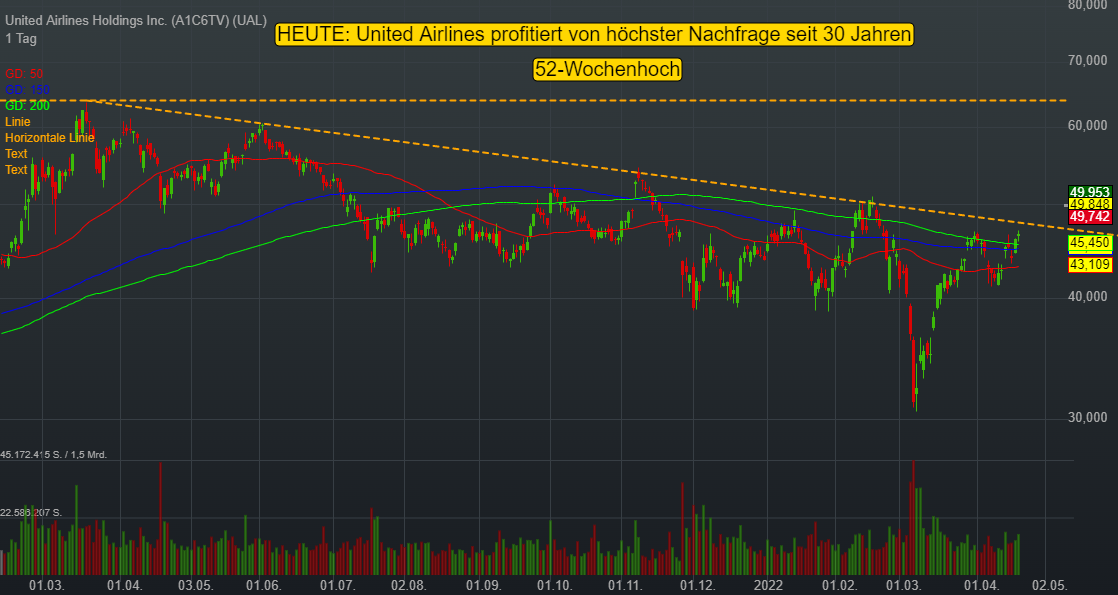Click the 01.04. date label near 03.05.
The width and height of the screenshot is (1118, 595).
[x=125, y=586]
